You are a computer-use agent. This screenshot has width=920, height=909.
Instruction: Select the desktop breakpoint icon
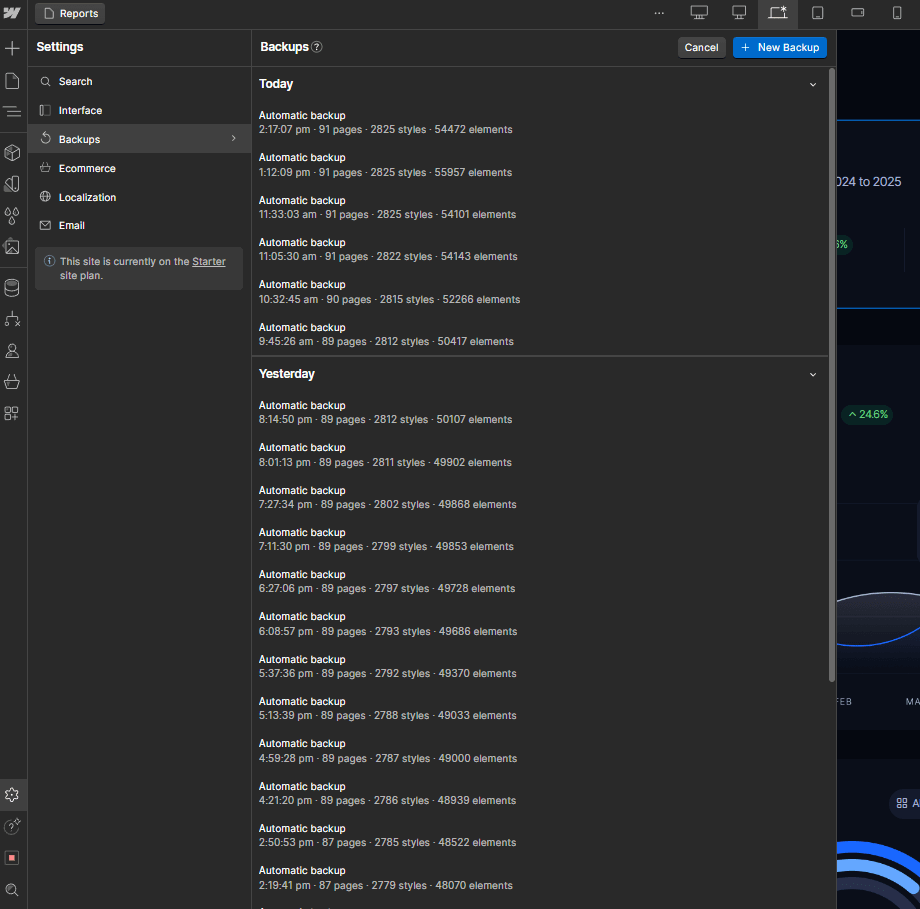[699, 12]
